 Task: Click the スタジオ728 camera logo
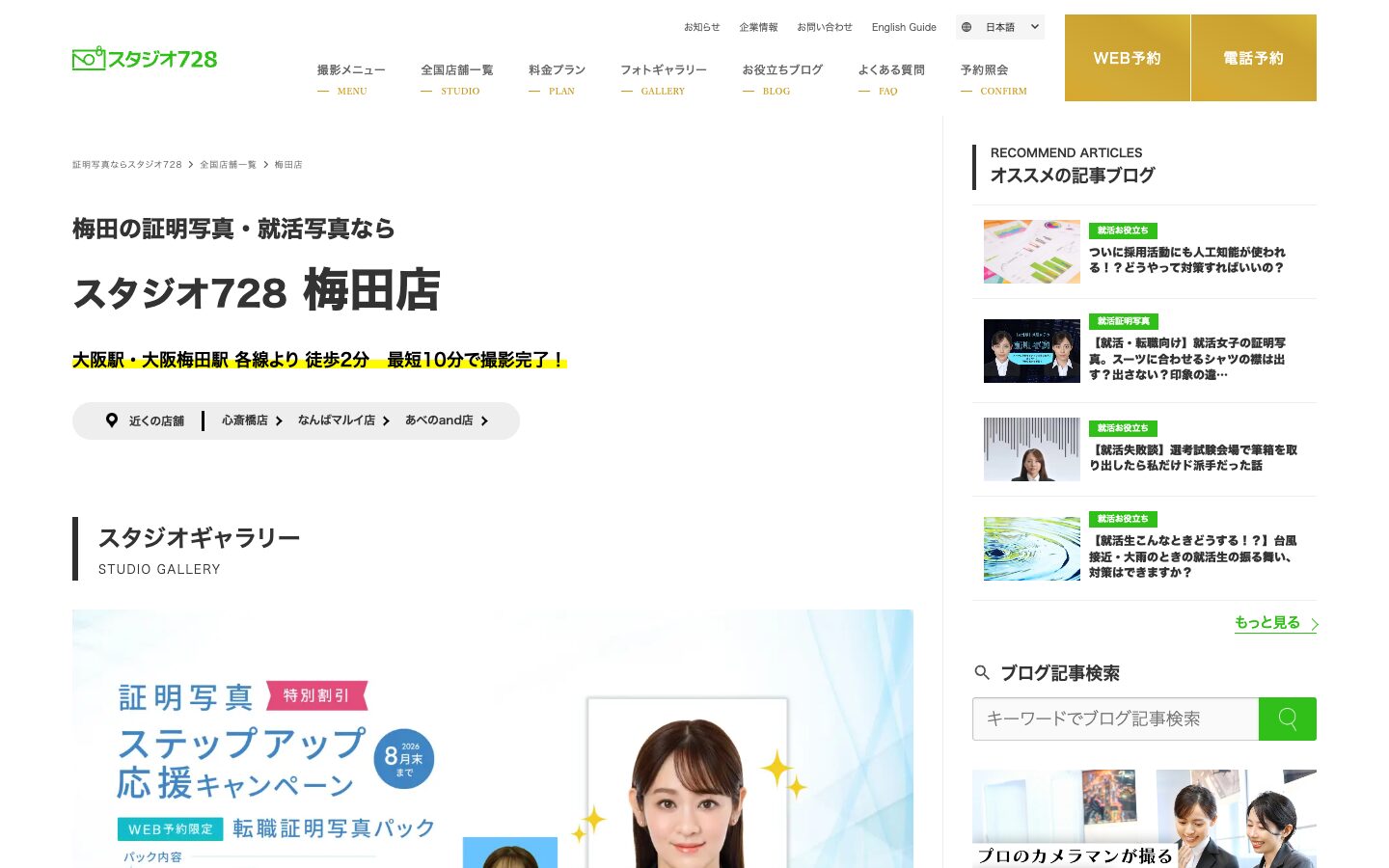pos(145,59)
